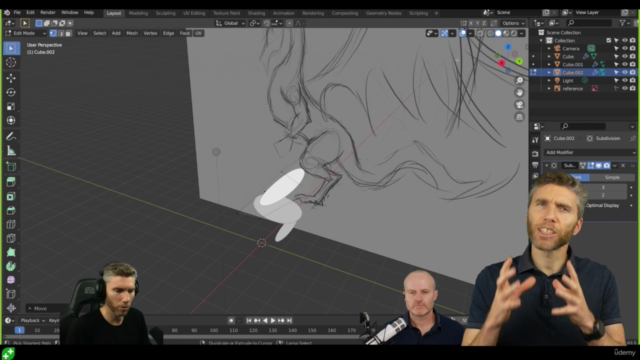The image size is (640, 360).
Task: Switch to the Sculpting workspace tab
Action: tap(165, 13)
